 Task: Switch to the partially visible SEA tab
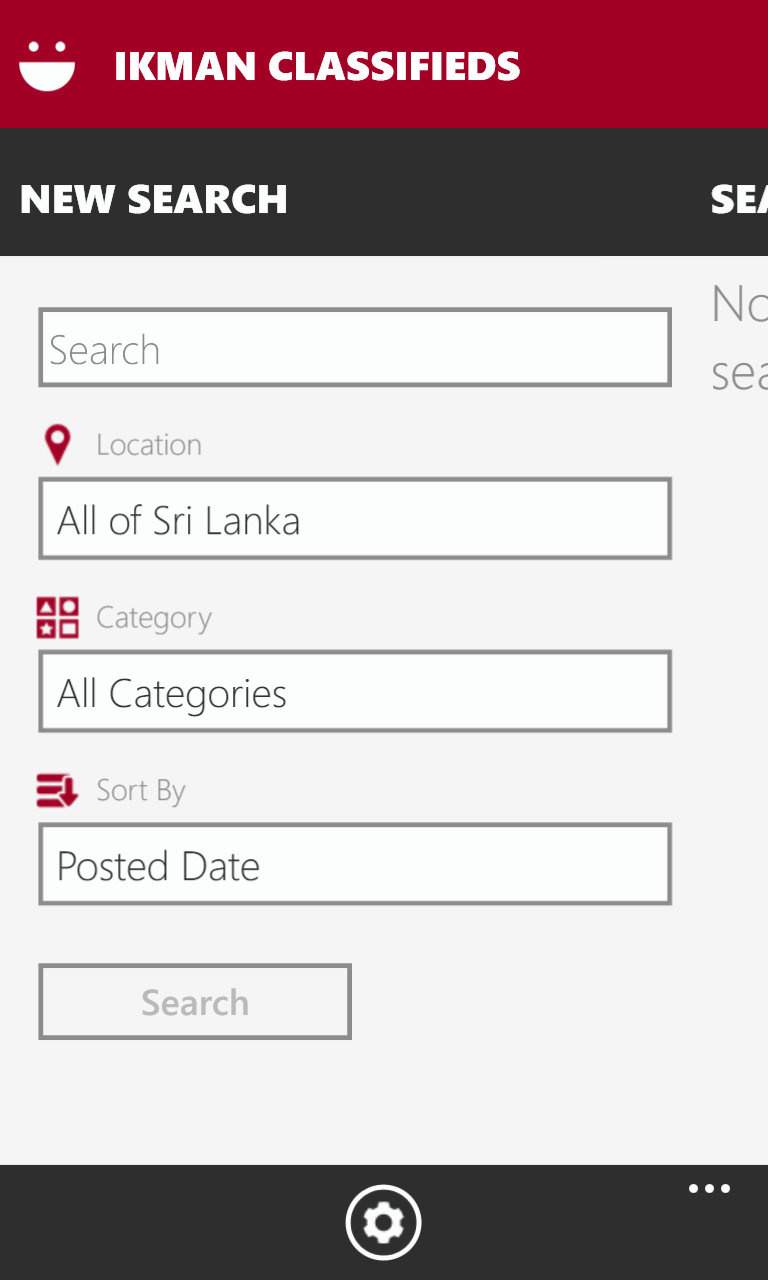739,199
